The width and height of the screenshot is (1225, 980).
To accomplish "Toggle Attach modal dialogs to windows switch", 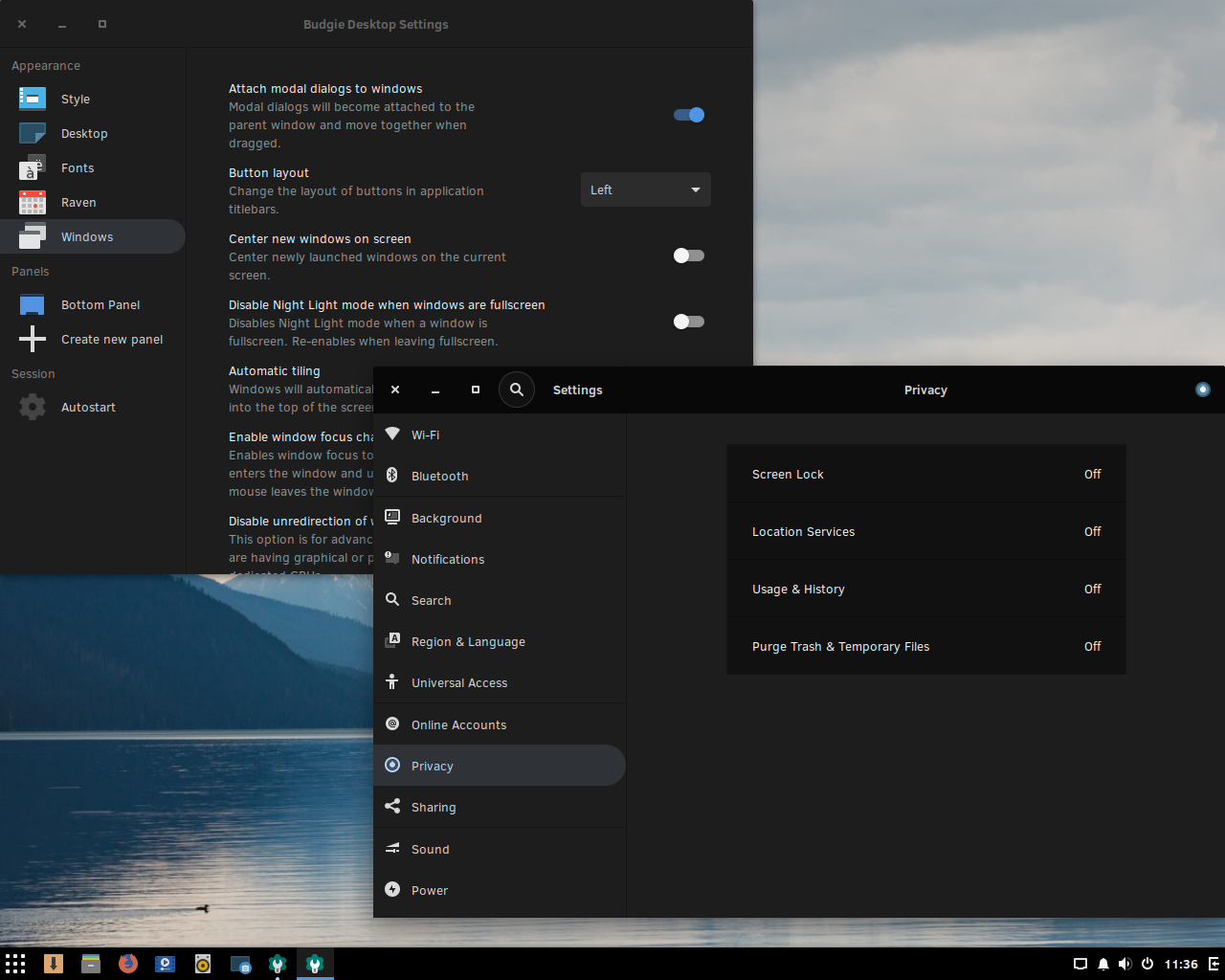I will (689, 115).
